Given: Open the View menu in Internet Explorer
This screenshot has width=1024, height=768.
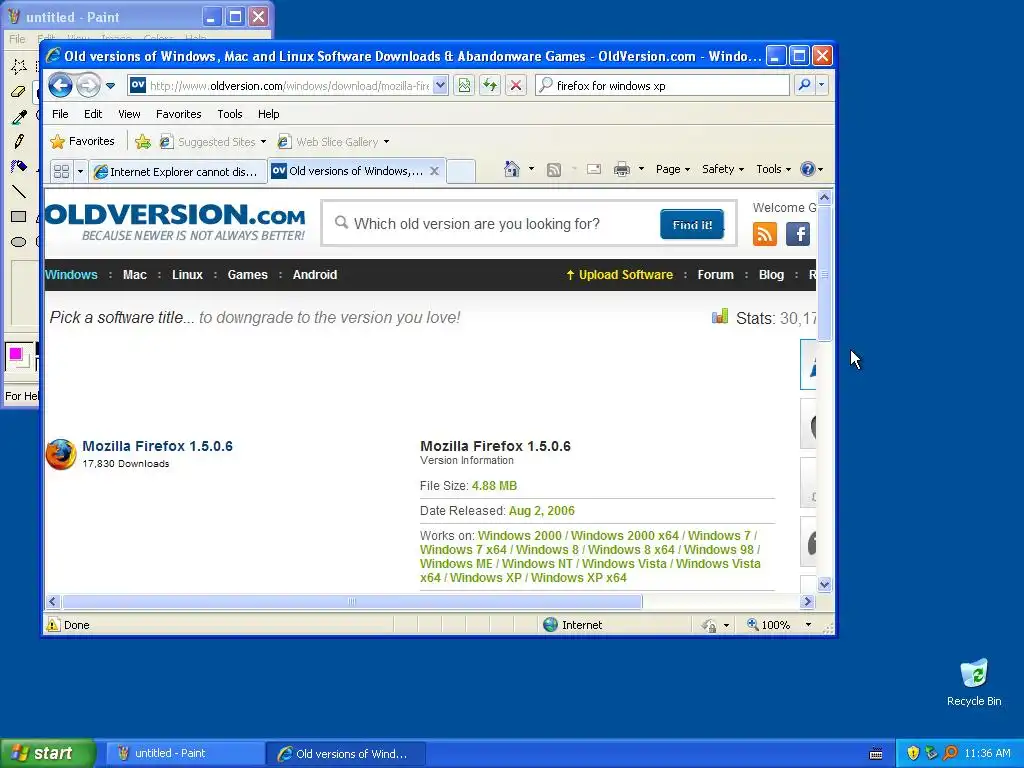Looking at the screenshot, I should pos(129,114).
